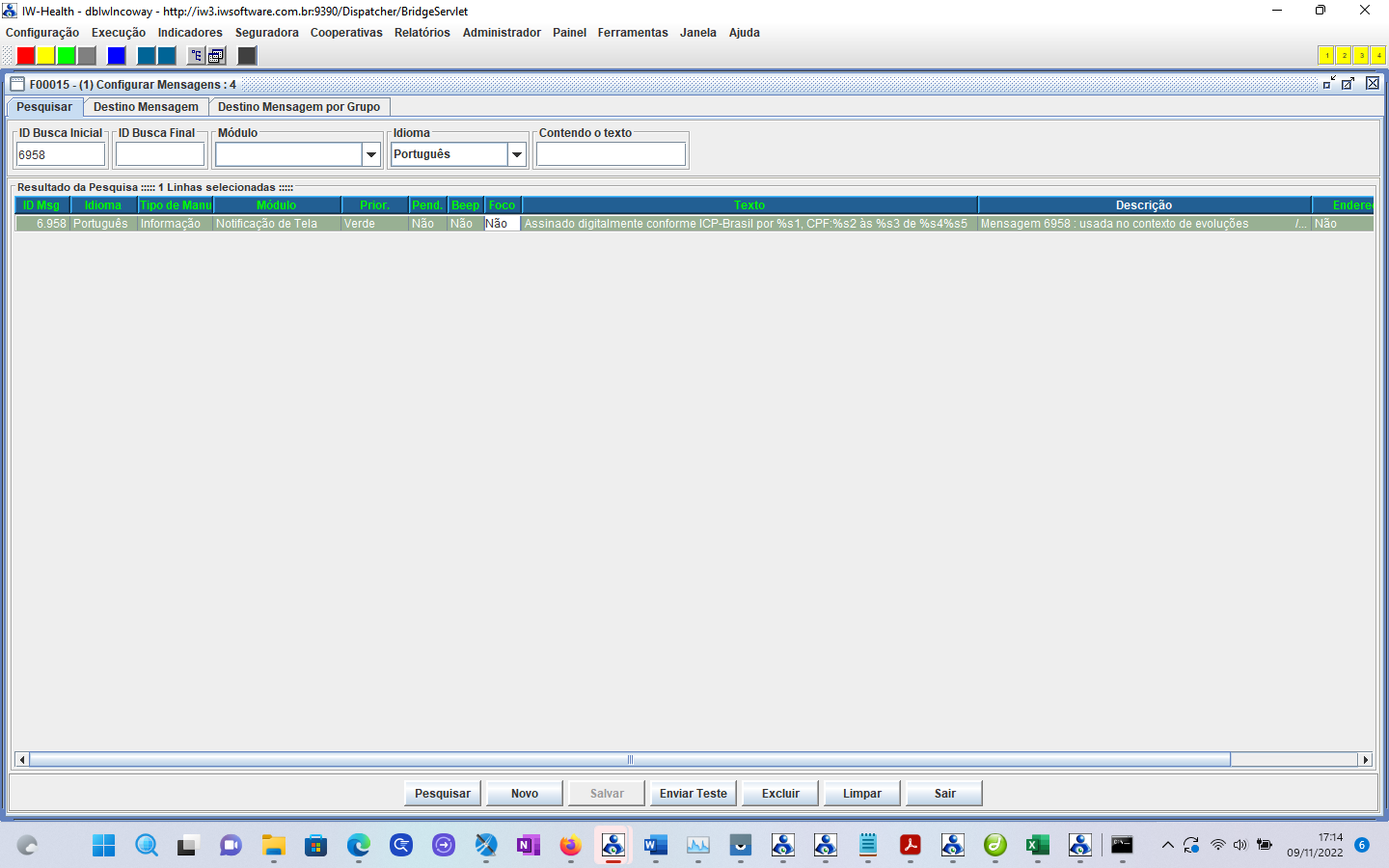Switch to the Destino Mensagem tab

(146, 107)
